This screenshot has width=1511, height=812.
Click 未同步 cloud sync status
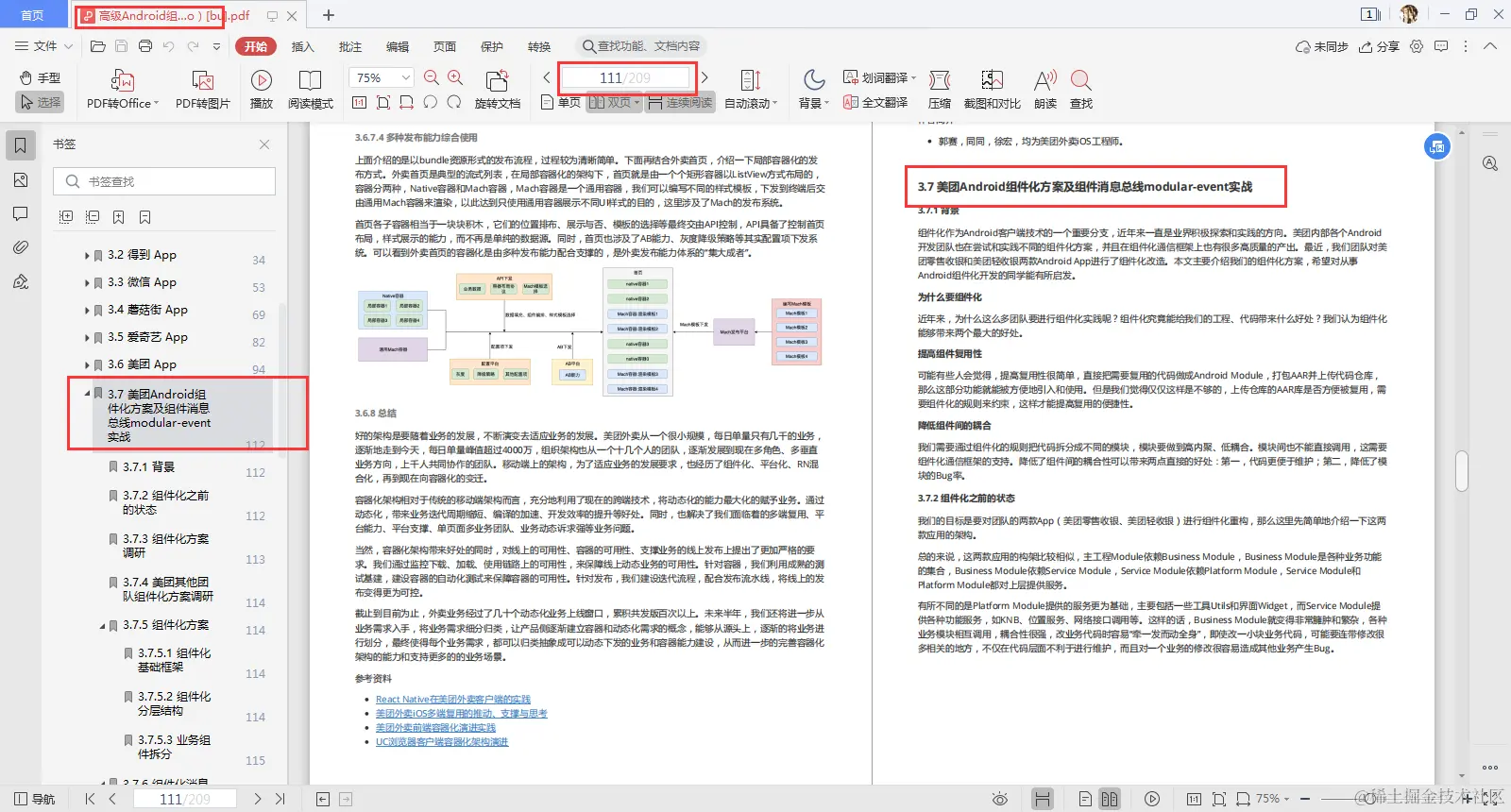tap(1322, 46)
